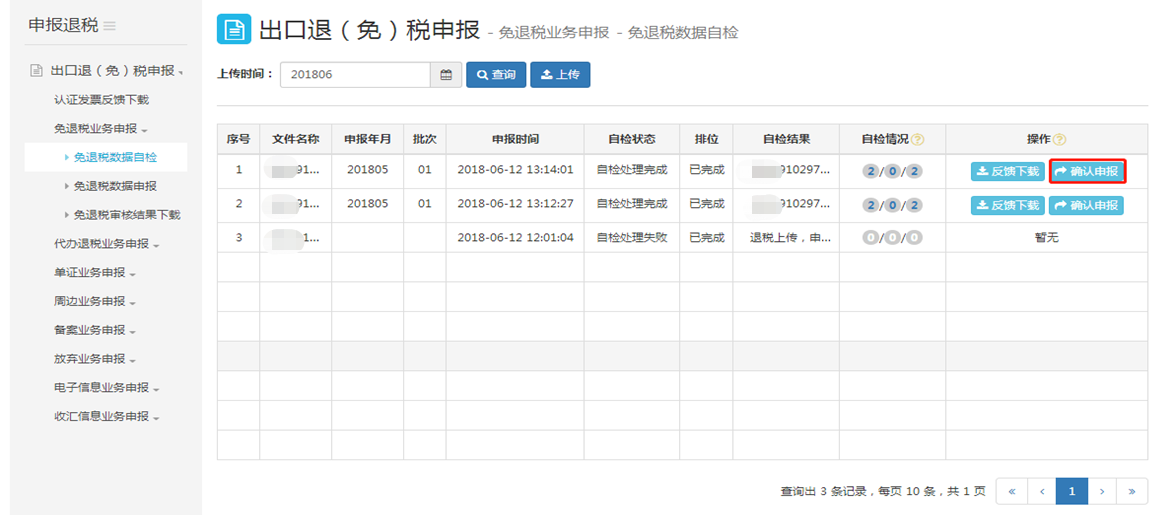This screenshot has width=1175, height=515.
Task: Click the help icon next to 自检情况
Action: point(917,139)
